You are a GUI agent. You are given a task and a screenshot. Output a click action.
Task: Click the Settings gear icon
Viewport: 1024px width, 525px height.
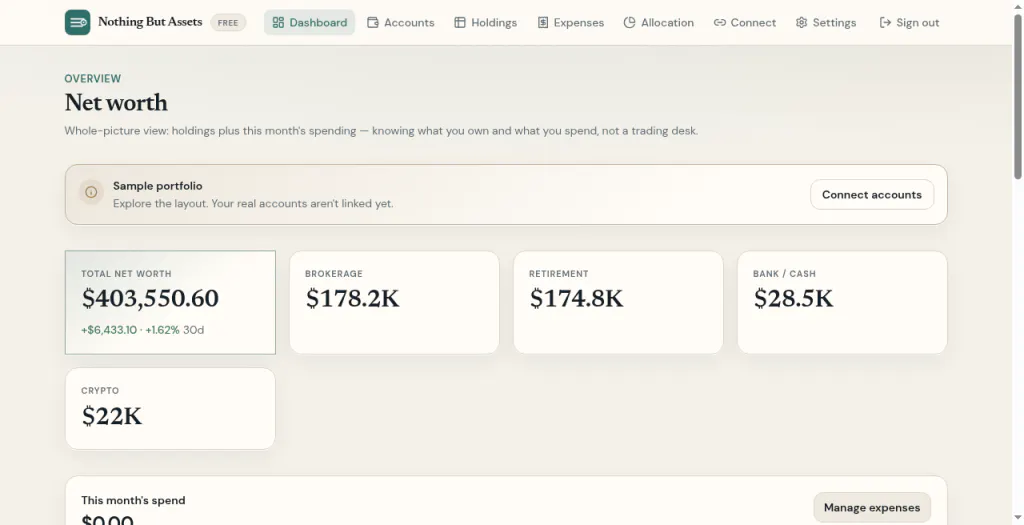coord(801,22)
